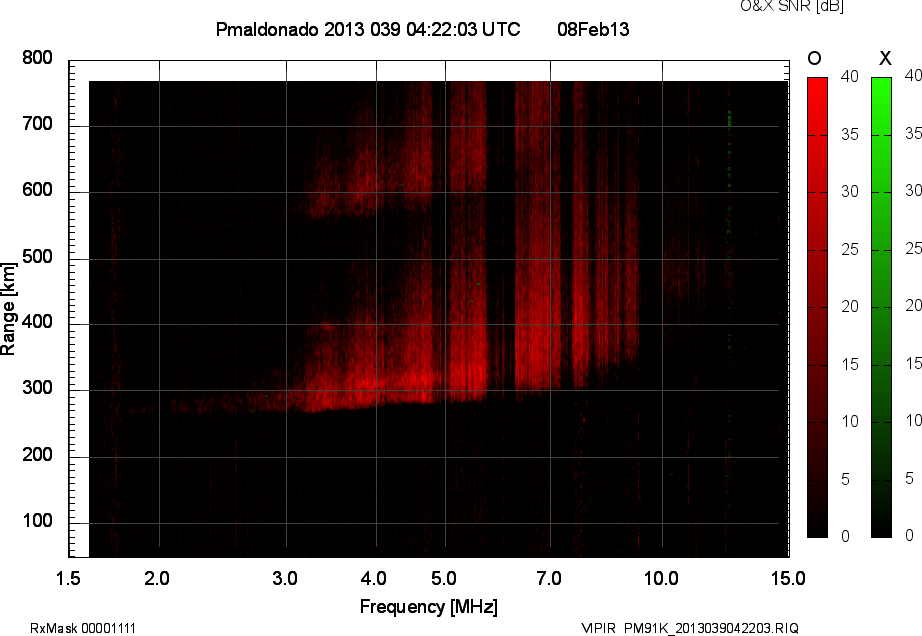Click the red O colorbar

pos(817,307)
